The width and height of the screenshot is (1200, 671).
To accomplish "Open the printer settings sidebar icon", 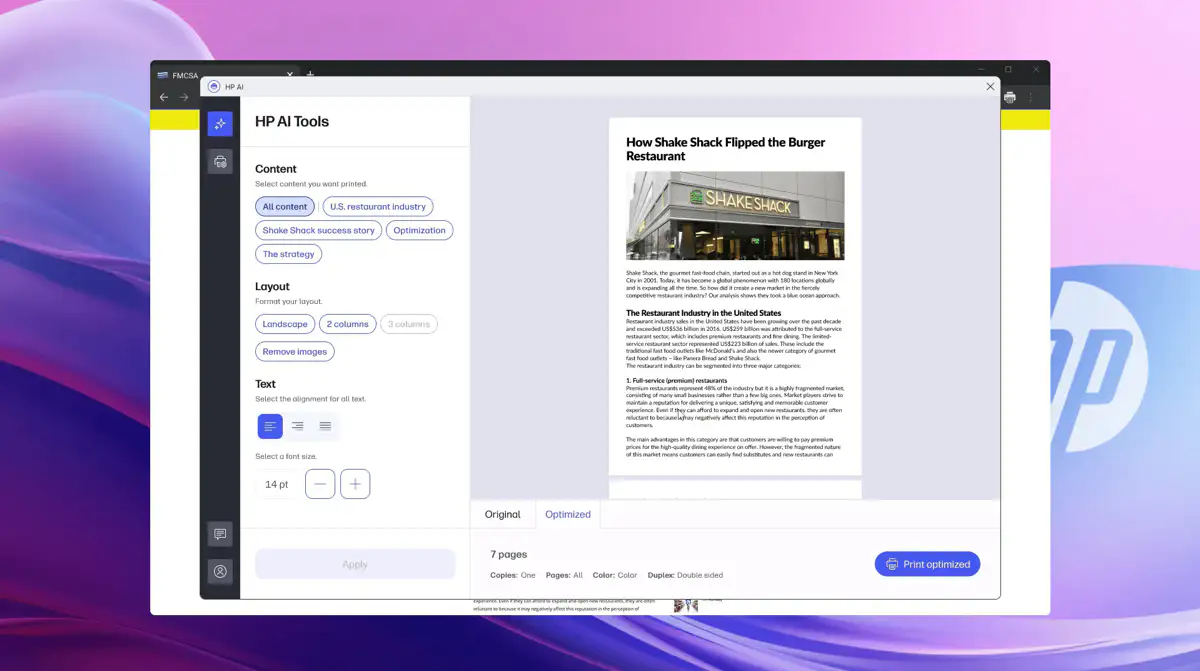I will click(220, 161).
